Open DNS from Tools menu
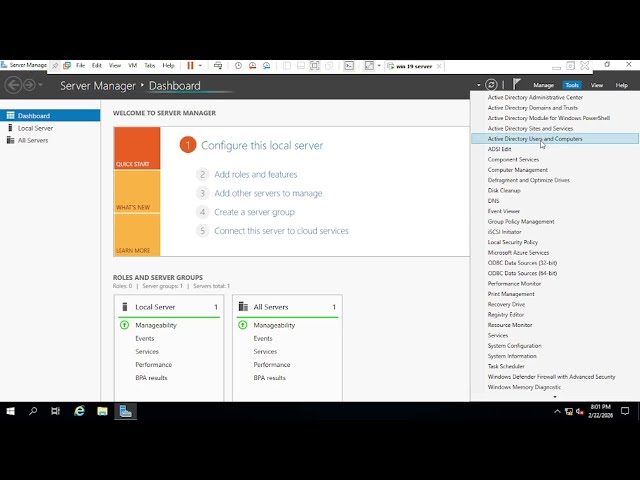The width and height of the screenshot is (640, 480). click(493, 201)
